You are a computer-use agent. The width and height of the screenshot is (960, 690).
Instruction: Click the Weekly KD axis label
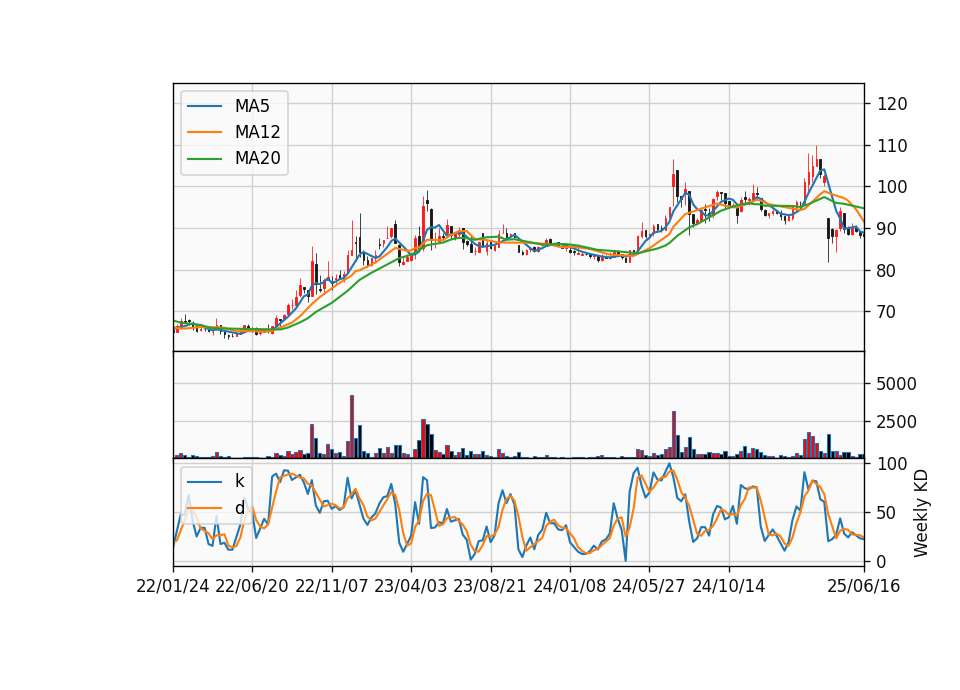(921, 513)
